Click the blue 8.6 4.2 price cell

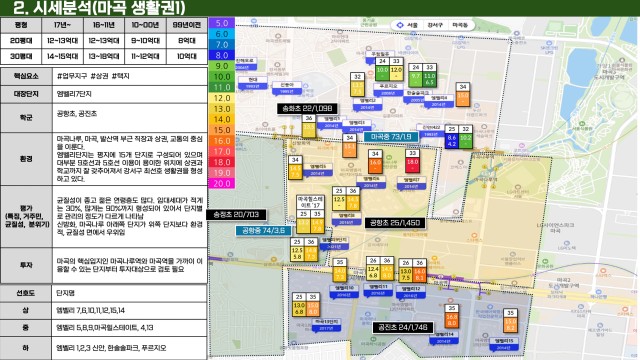click(x=451, y=141)
